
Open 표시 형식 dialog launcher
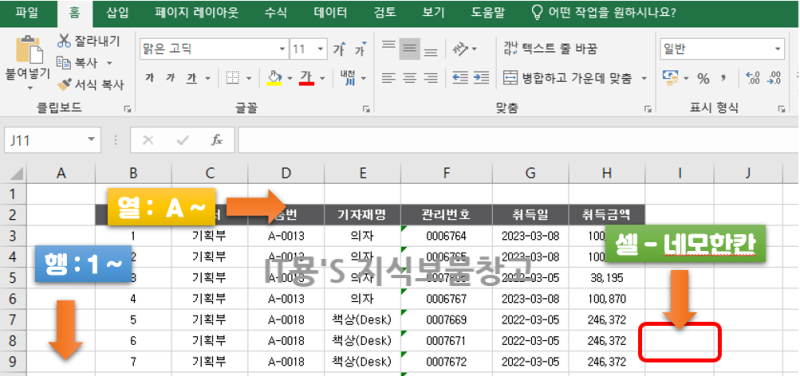pyautogui.click(x=781, y=109)
